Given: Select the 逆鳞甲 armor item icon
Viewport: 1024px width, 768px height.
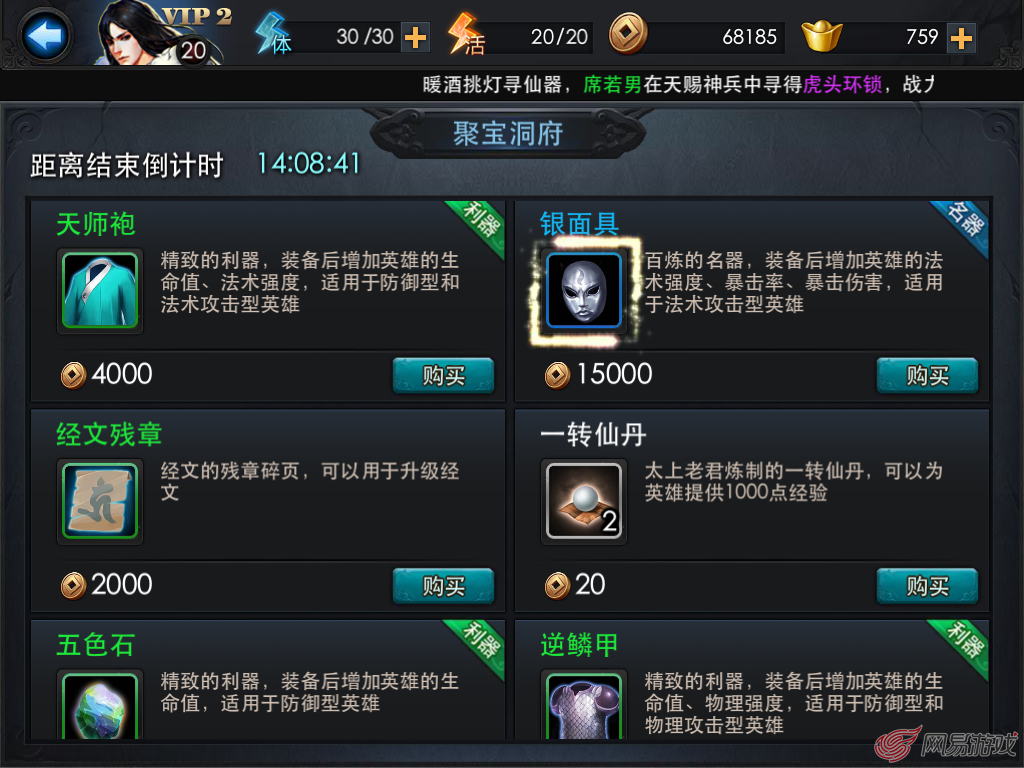Looking at the screenshot, I should tap(584, 705).
